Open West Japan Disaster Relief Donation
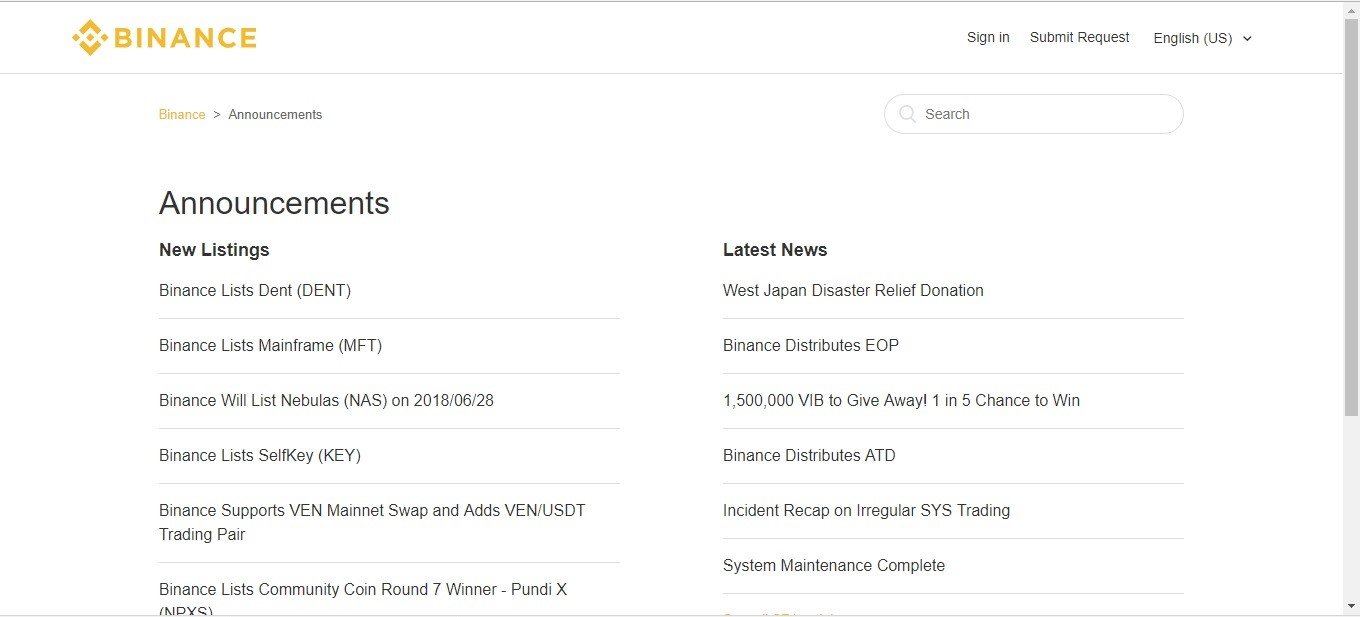This screenshot has height=617, width=1360. point(853,290)
